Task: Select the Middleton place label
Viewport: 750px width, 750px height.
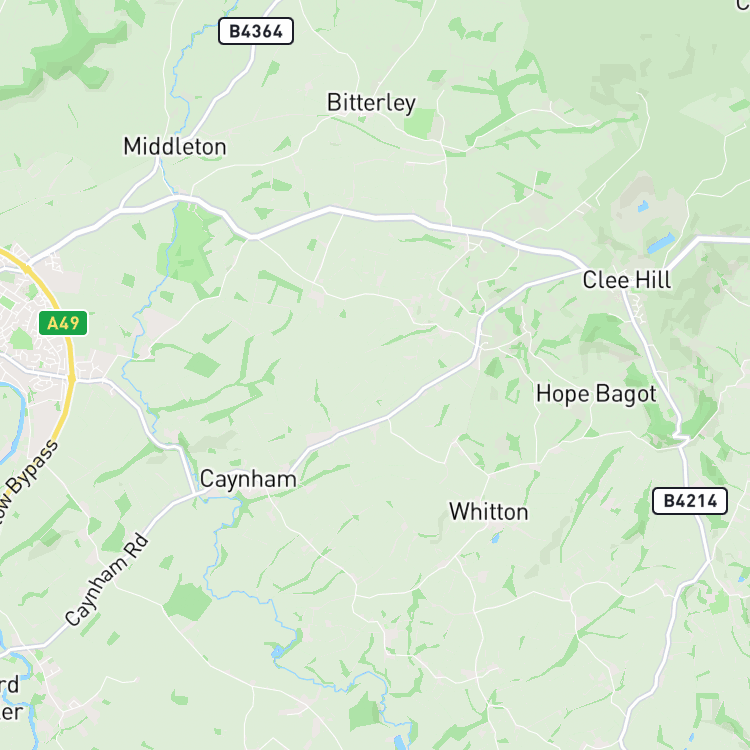Action: 175,146
